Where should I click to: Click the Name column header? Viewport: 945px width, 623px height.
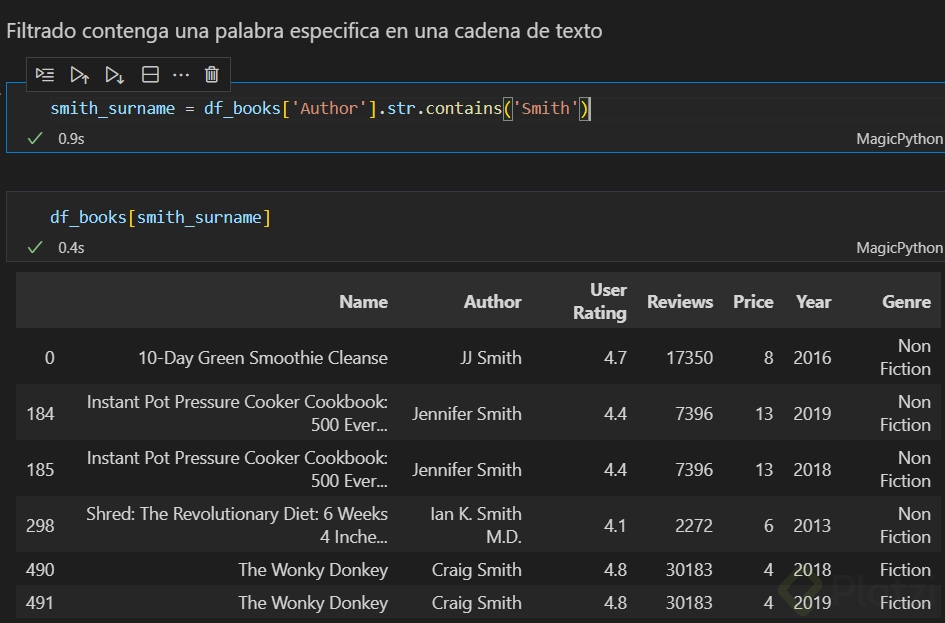point(363,301)
